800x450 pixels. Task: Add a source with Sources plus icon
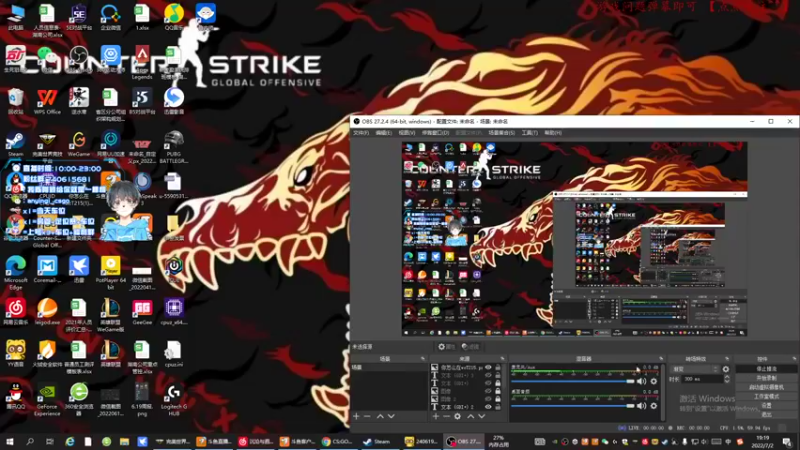click(x=436, y=416)
